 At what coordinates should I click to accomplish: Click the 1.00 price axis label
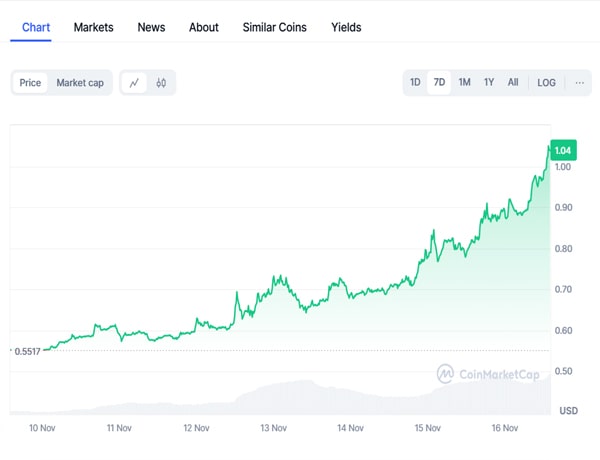(x=563, y=167)
